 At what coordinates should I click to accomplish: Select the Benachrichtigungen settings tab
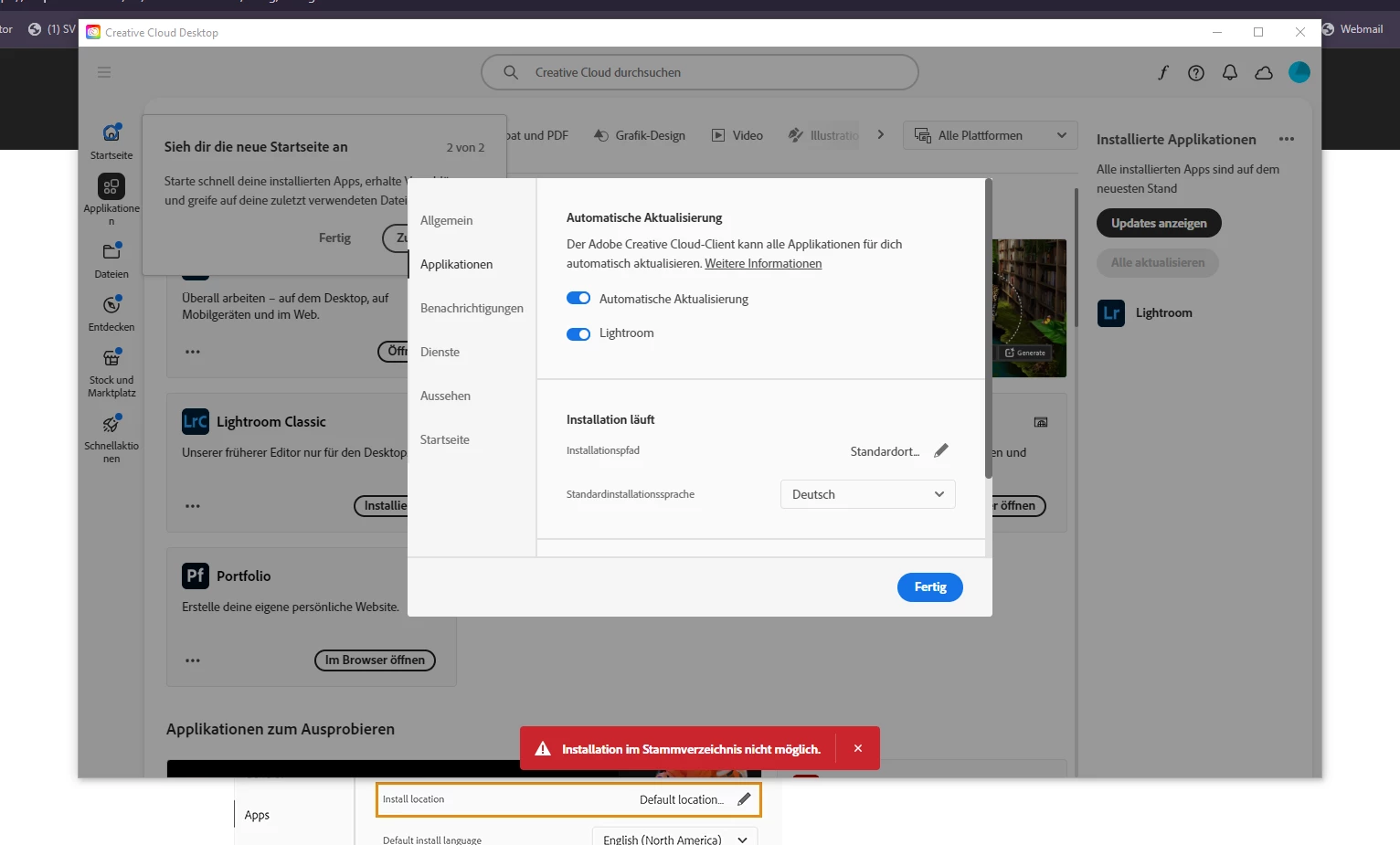472,308
